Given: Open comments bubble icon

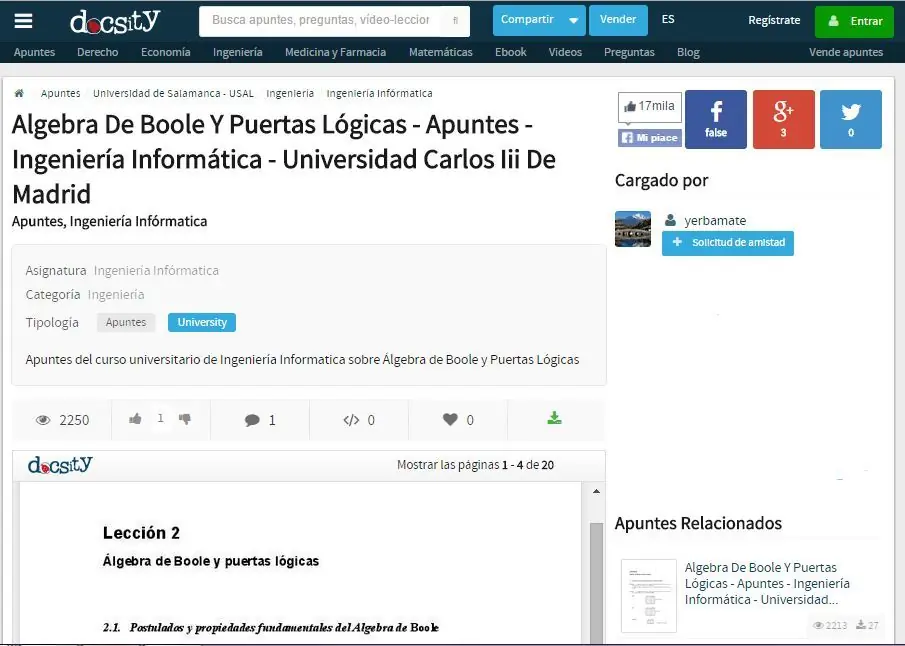Looking at the screenshot, I should click(x=252, y=420).
